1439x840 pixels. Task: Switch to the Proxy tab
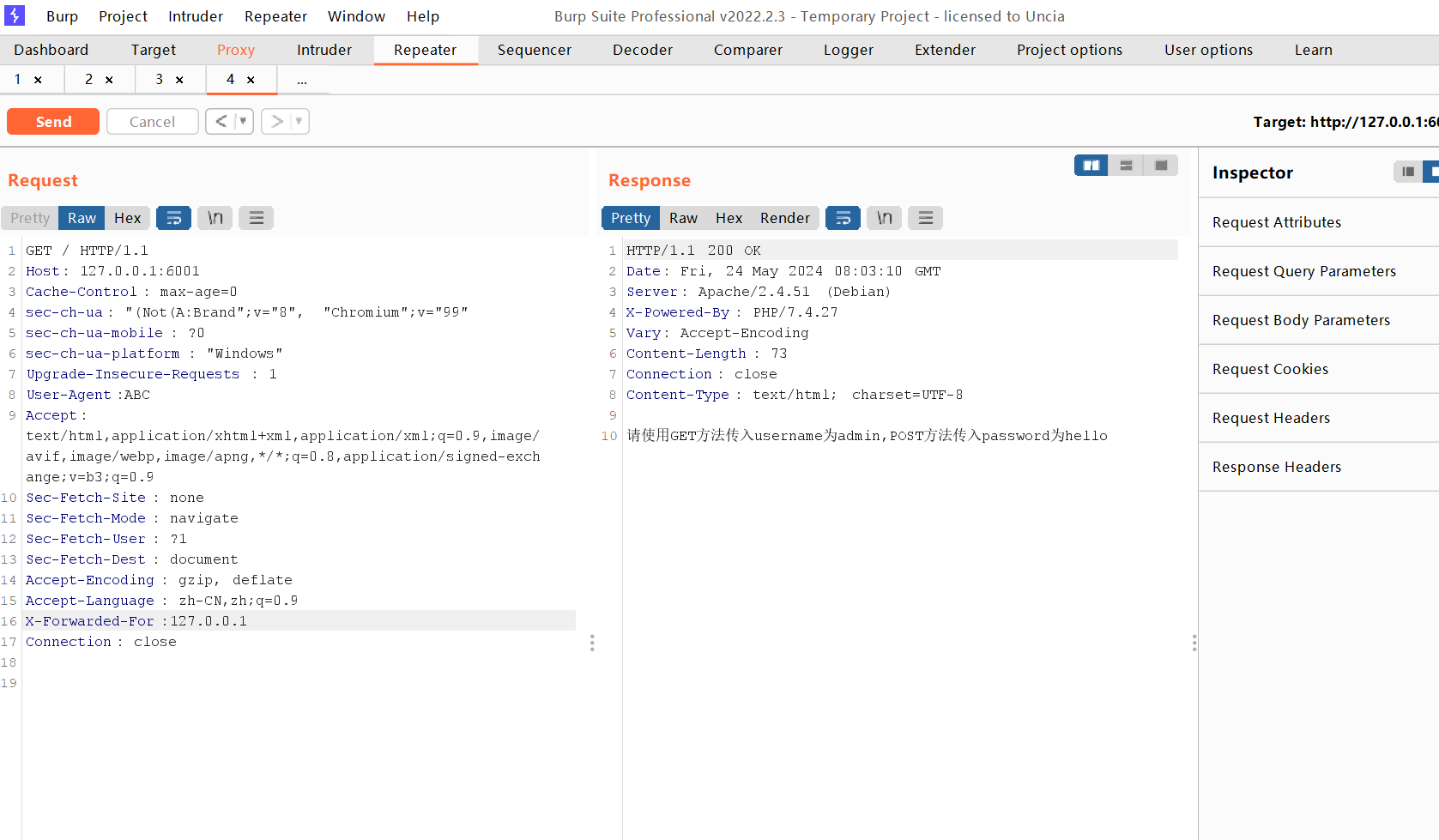coord(236,50)
